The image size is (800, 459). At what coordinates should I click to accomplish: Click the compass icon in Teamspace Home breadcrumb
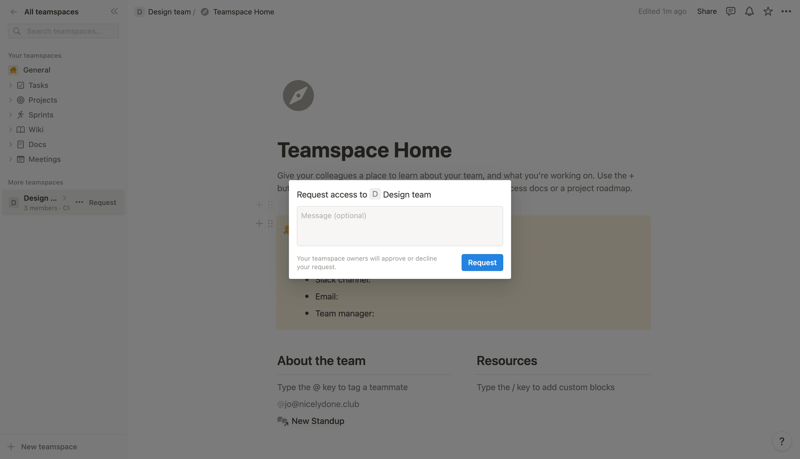[205, 12]
